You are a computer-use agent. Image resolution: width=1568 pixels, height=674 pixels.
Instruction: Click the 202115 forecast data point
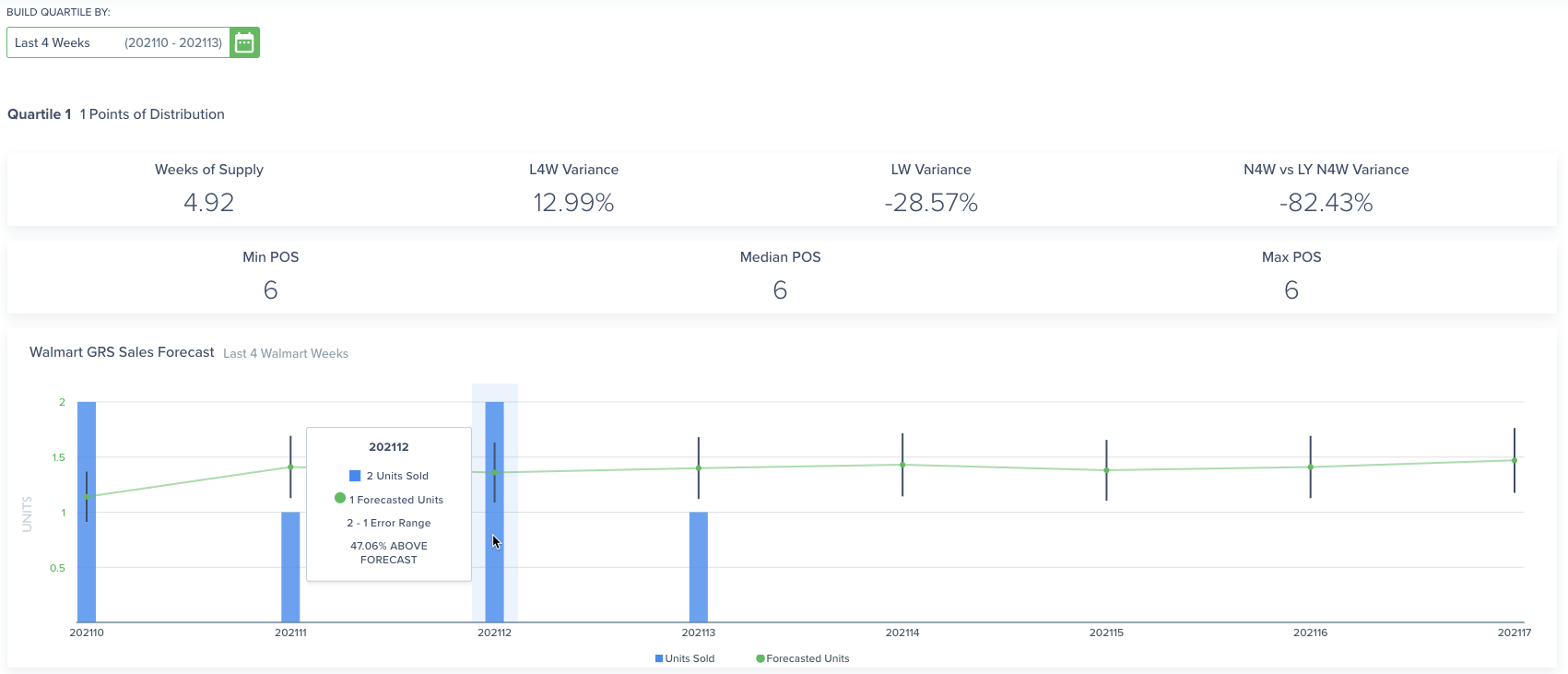click(1106, 470)
